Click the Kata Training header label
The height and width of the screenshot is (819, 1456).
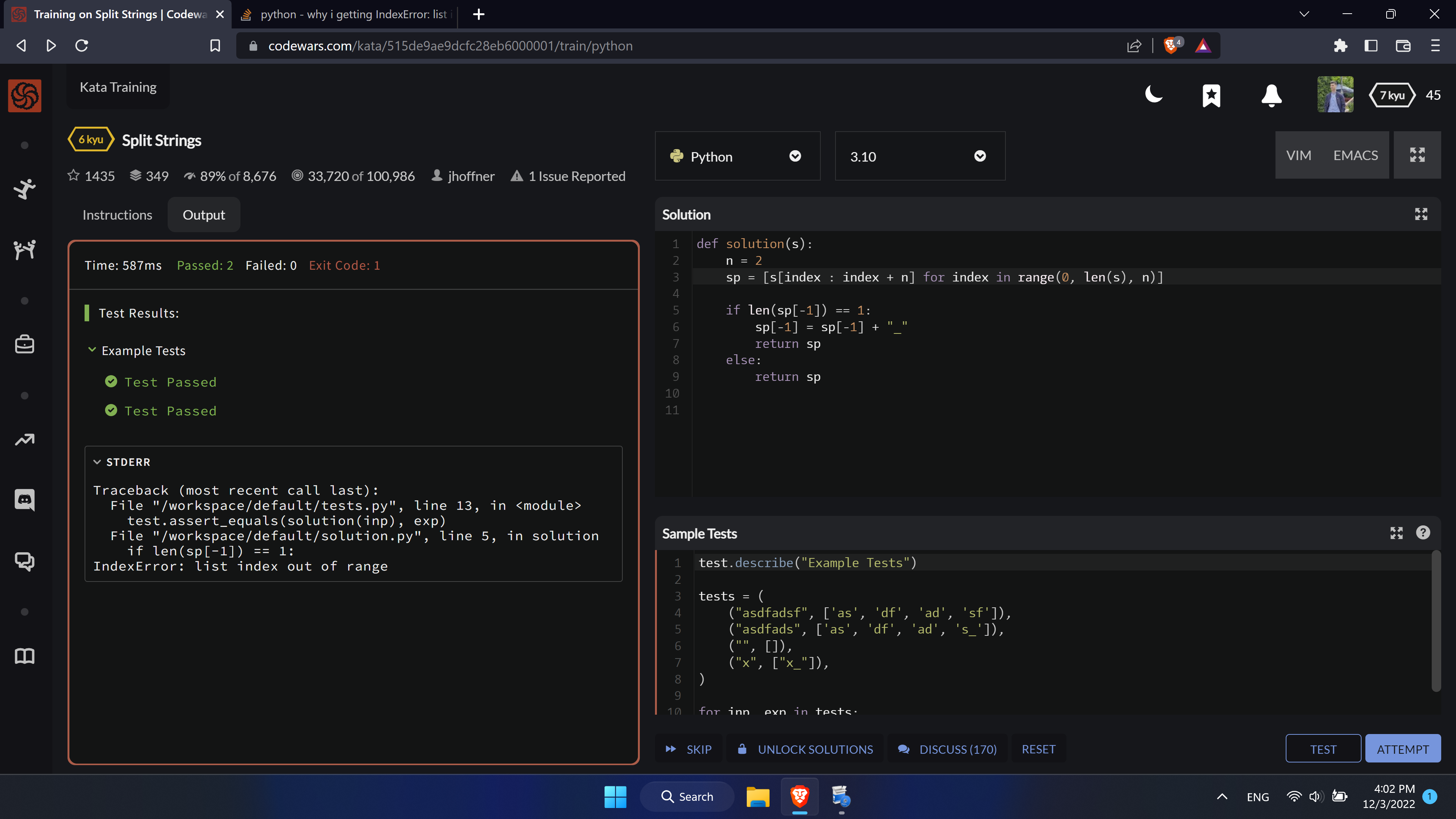coord(118,87)
